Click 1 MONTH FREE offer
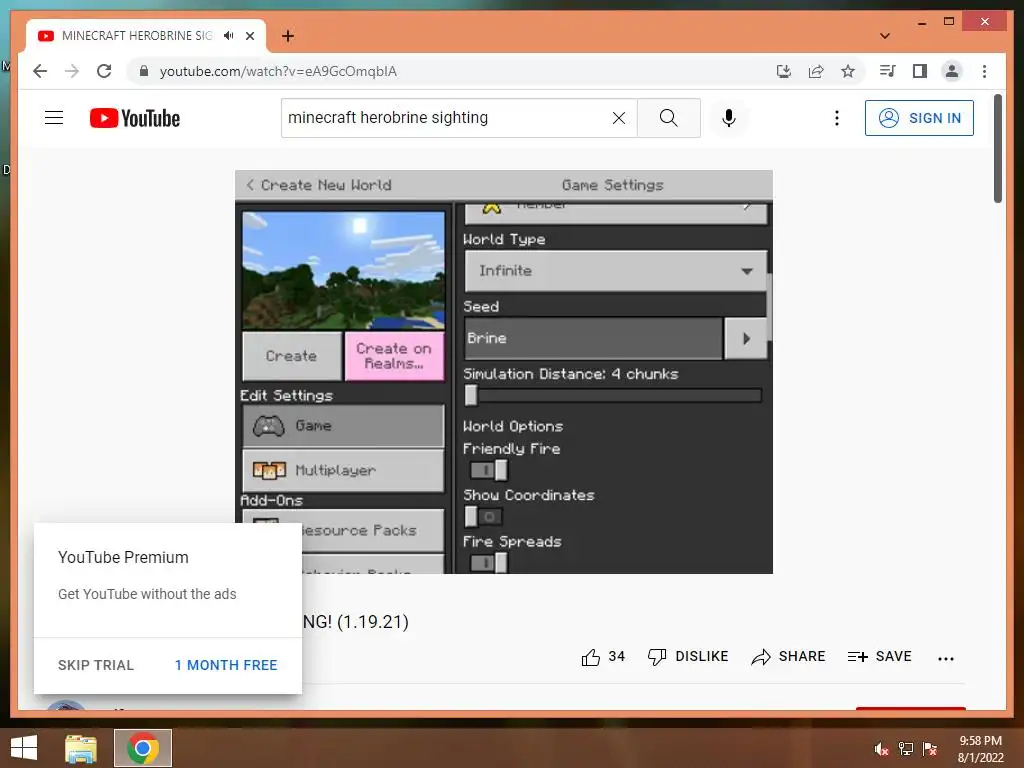1024x768 pixels. (226, 665)
